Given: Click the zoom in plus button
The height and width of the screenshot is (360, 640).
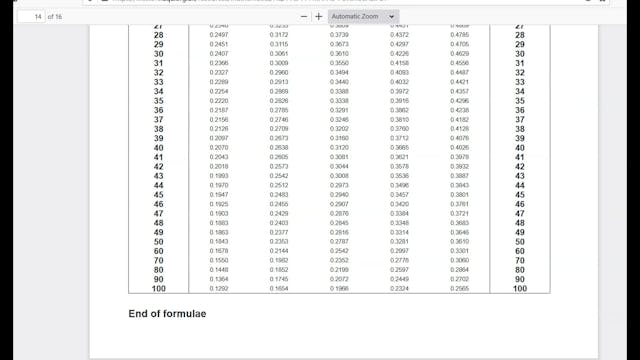Looking at the screenshot, I should click(x=319, y=17).
